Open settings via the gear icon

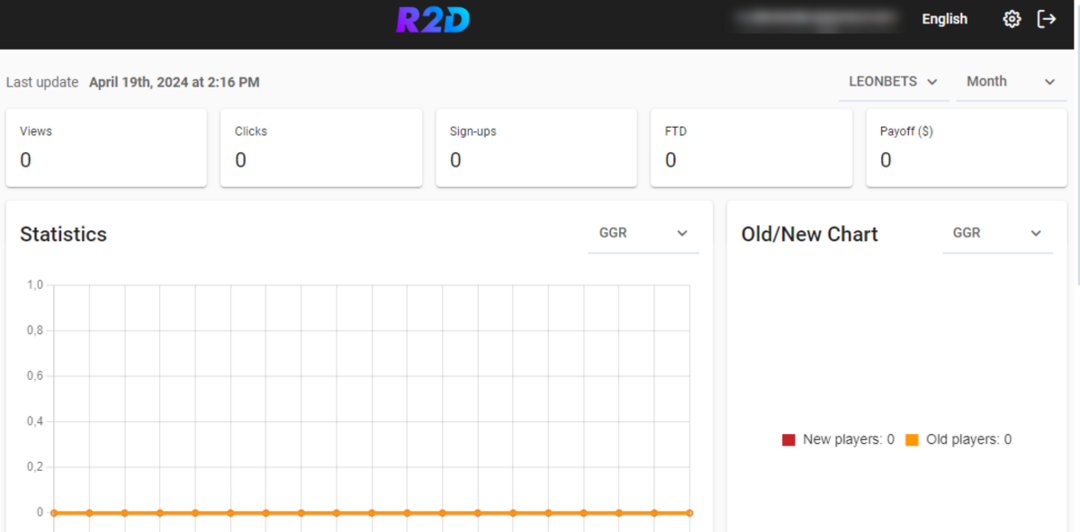(x=1012, y=19)
